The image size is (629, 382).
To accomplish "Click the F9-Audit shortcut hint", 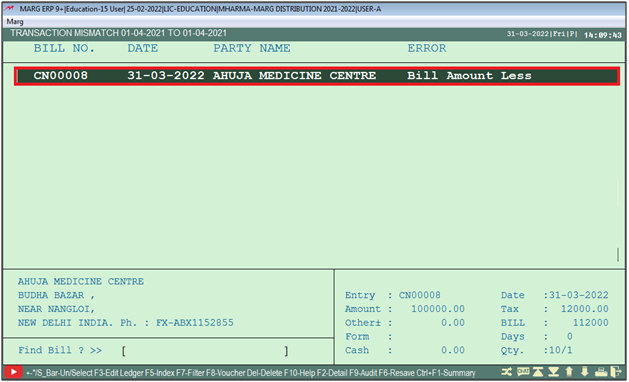I will point(363,373).
